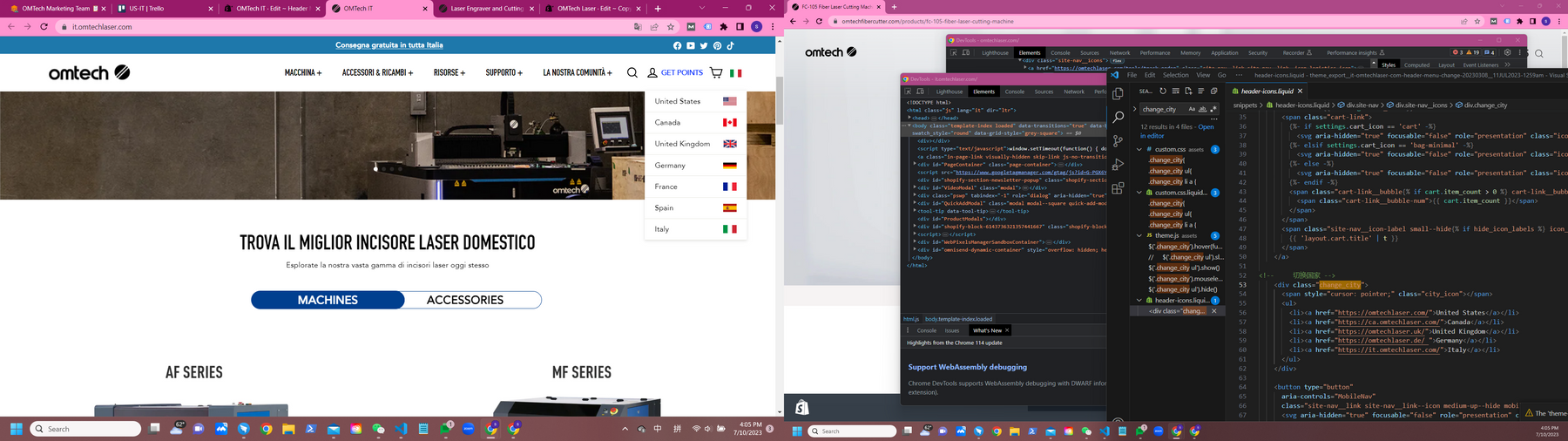The width and height of the screenshot is (1568, 441).
Task: Open the OMTech Facebook icon in the top bar
Action: 678,45
